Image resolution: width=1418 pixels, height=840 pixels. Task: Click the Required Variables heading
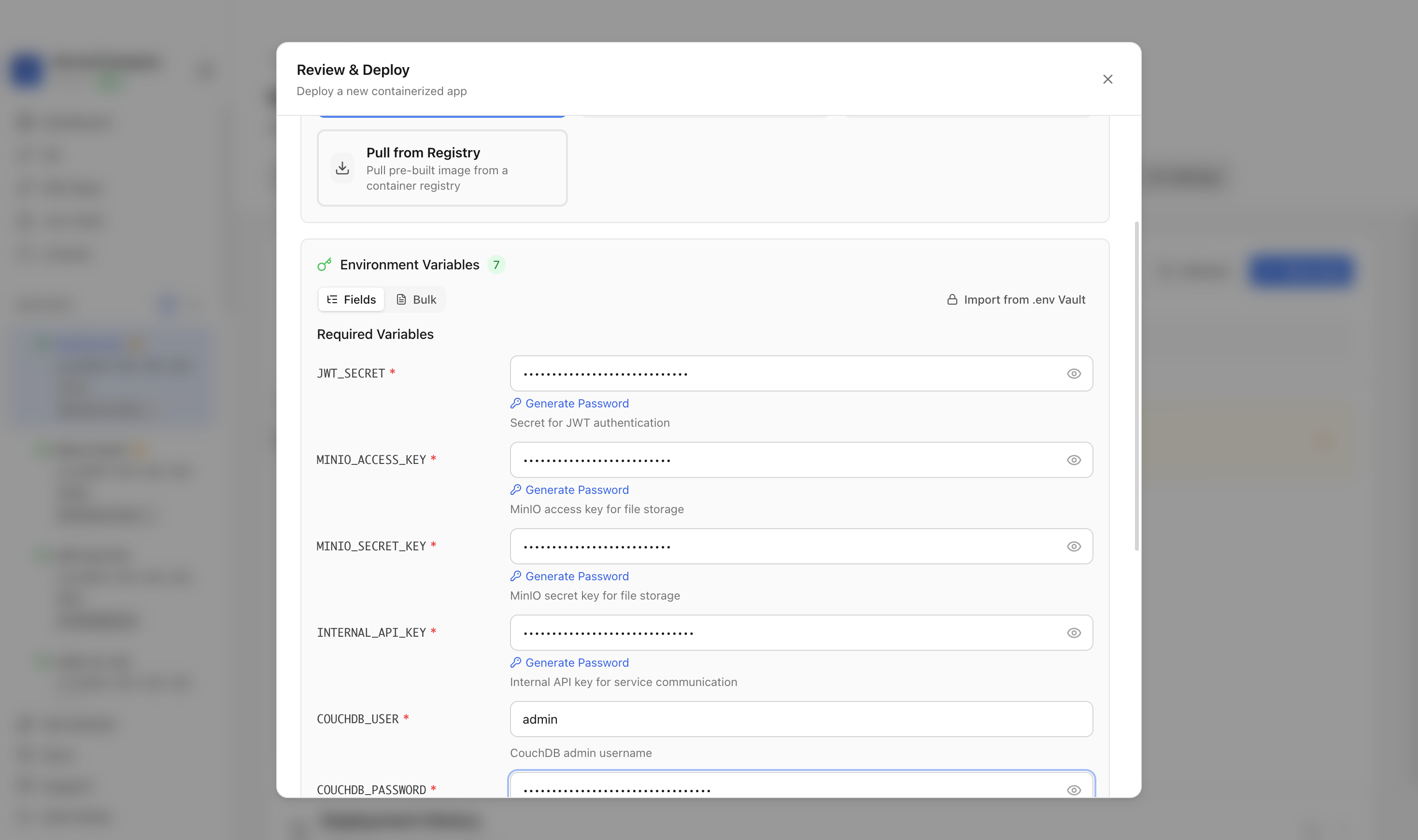(x=375, y=335)
